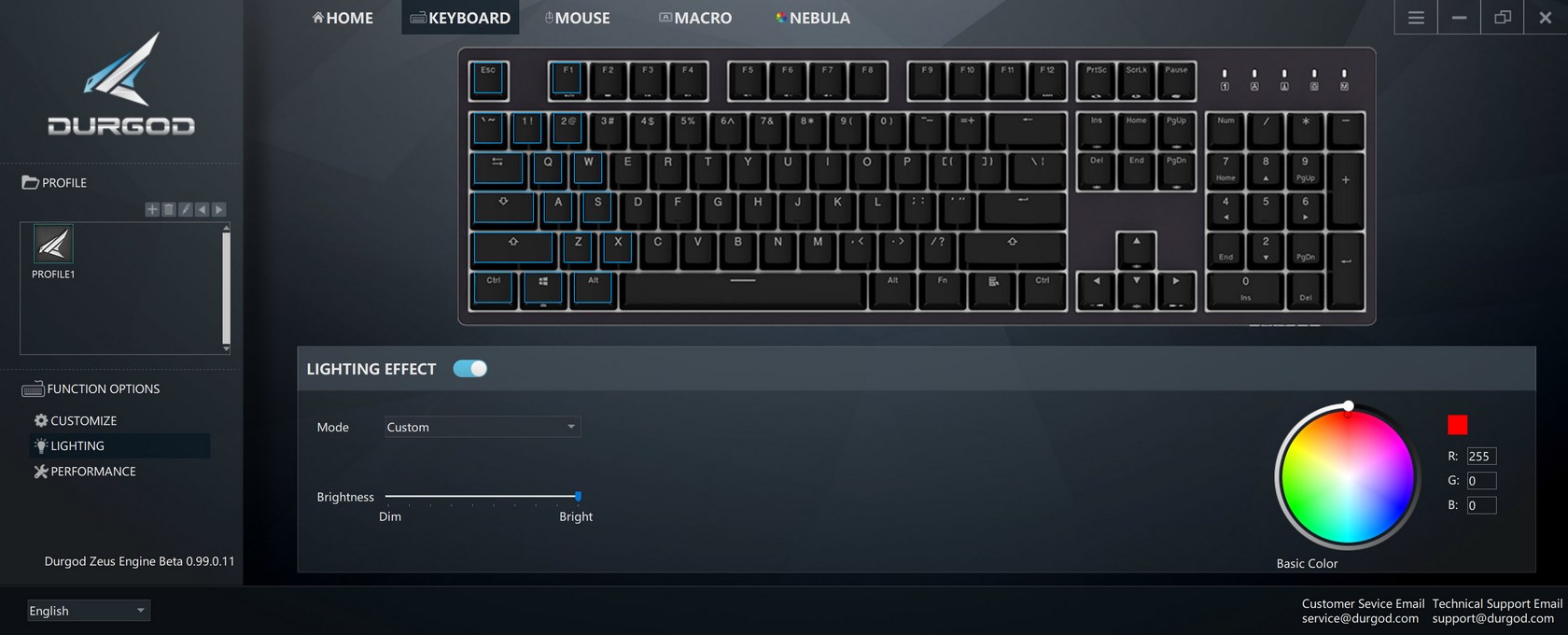Screen dimensions: 1568x635
Task: Open the hamburger menu icon at top right
Action: 1416,18
